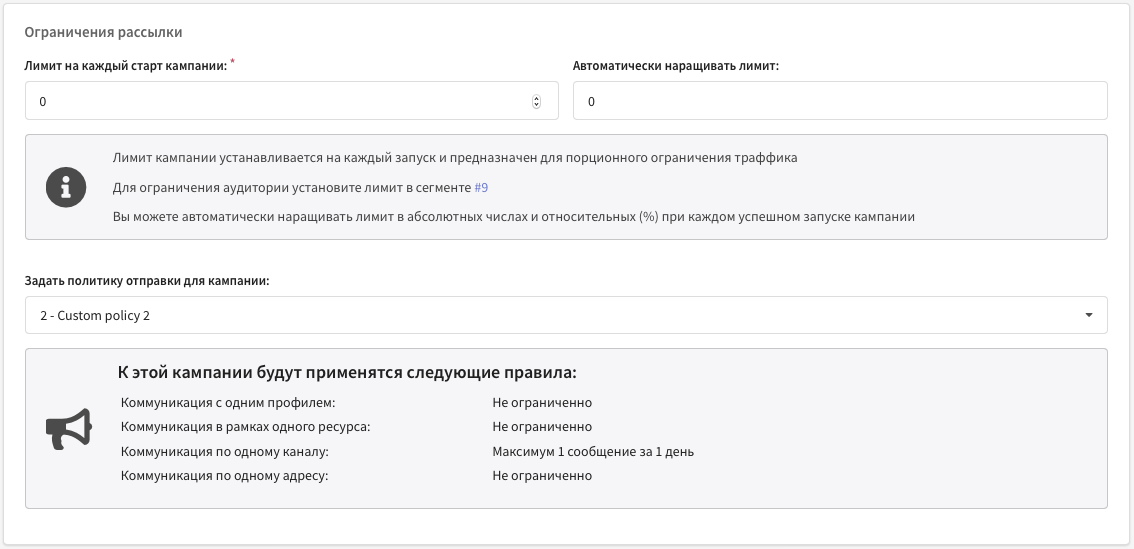Viewport: 1134px width, 549px height.
Task: Click the first info line about campaign limit
Action: (455, 158)
